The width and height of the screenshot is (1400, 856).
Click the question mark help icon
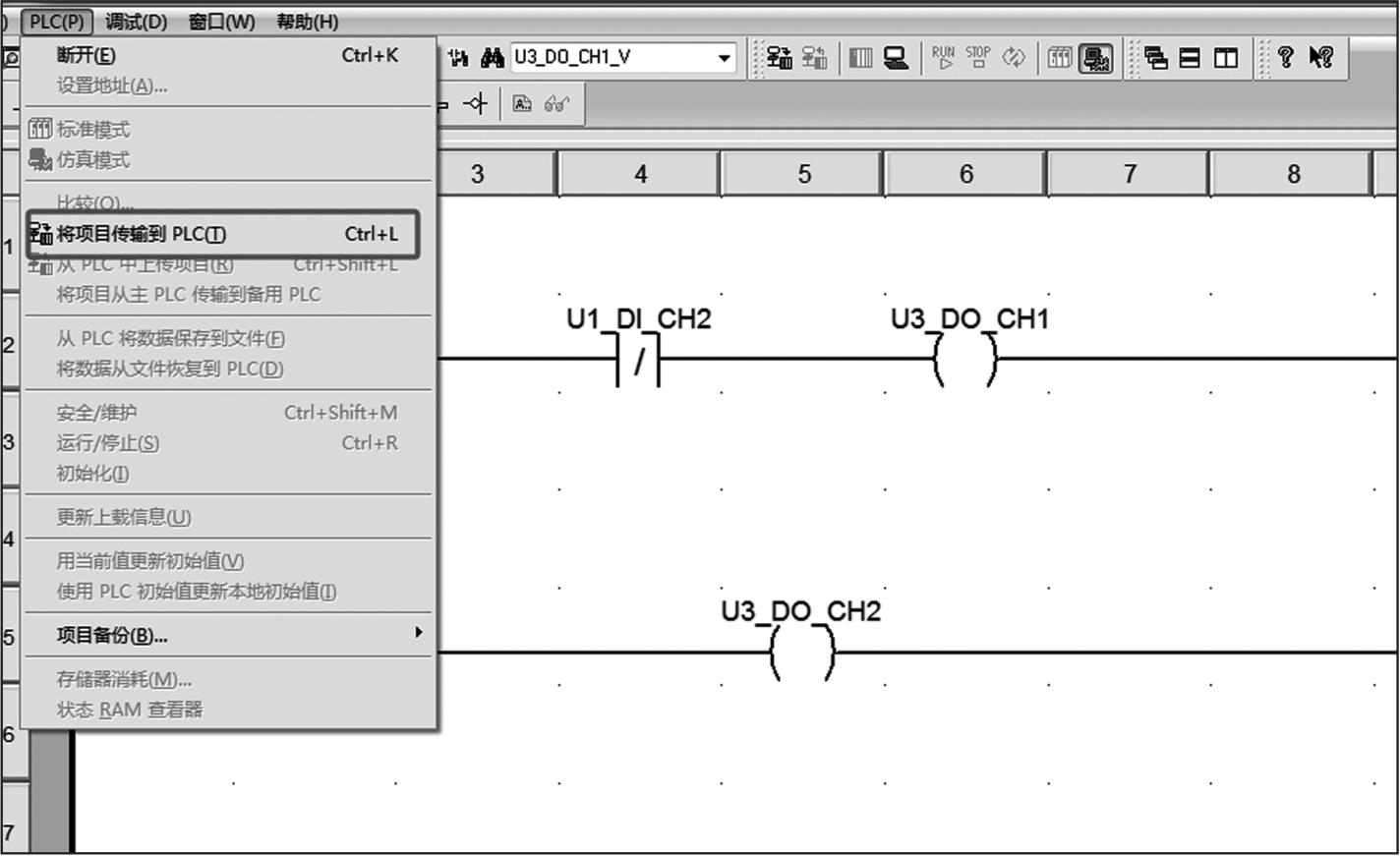point(1285,58)
